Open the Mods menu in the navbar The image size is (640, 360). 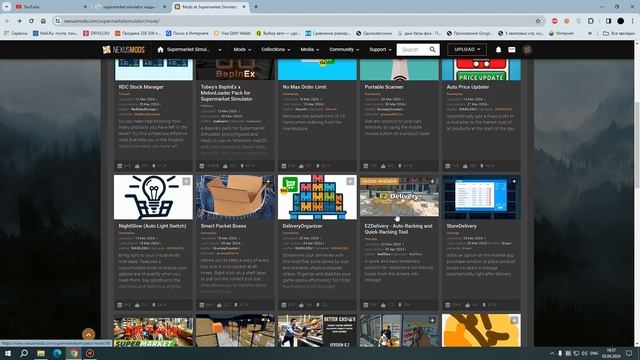[x=242, y=49]
